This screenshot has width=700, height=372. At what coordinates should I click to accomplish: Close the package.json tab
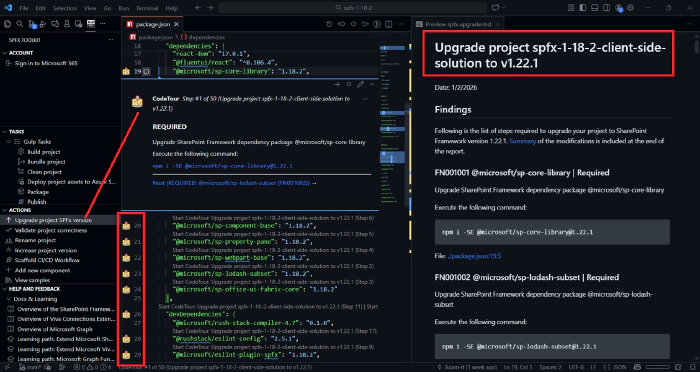coord(176,24)
